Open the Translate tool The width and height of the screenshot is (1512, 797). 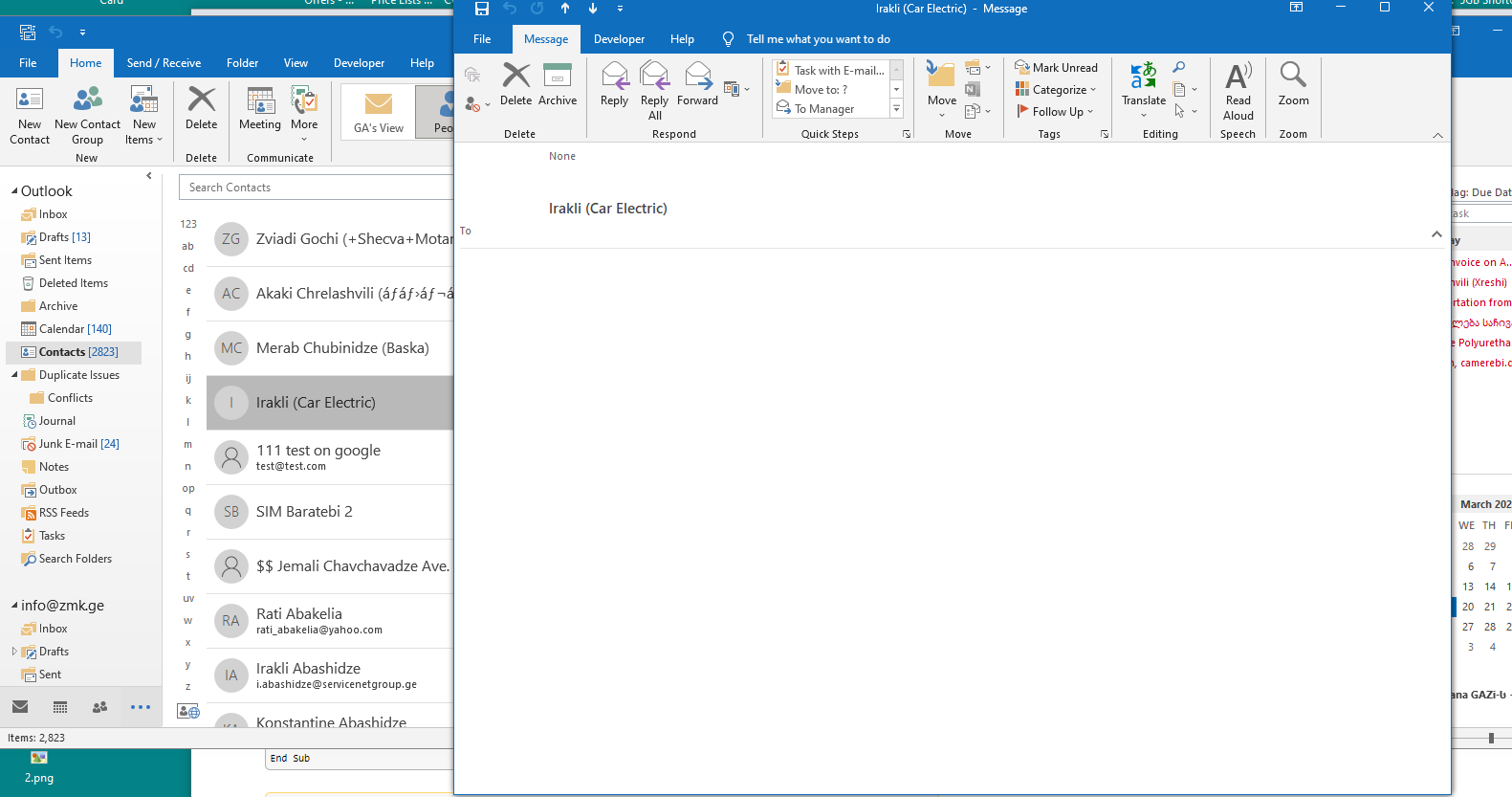coord(1144,88)
